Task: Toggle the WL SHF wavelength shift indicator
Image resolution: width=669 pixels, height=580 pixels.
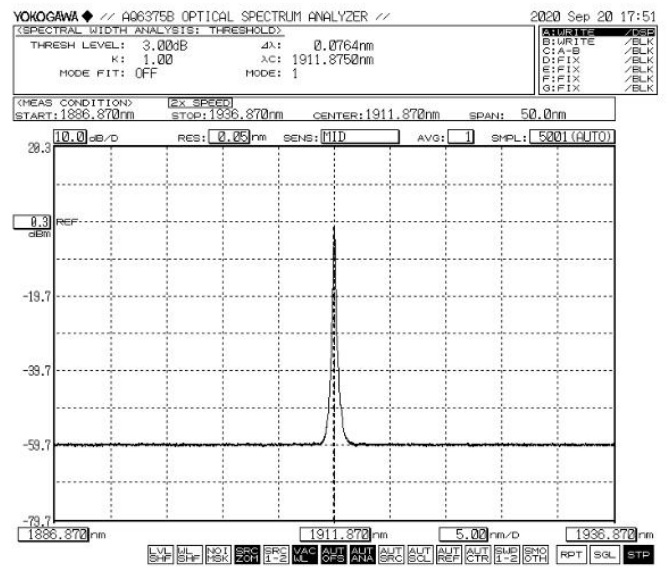Action: [x=189, y=554]
